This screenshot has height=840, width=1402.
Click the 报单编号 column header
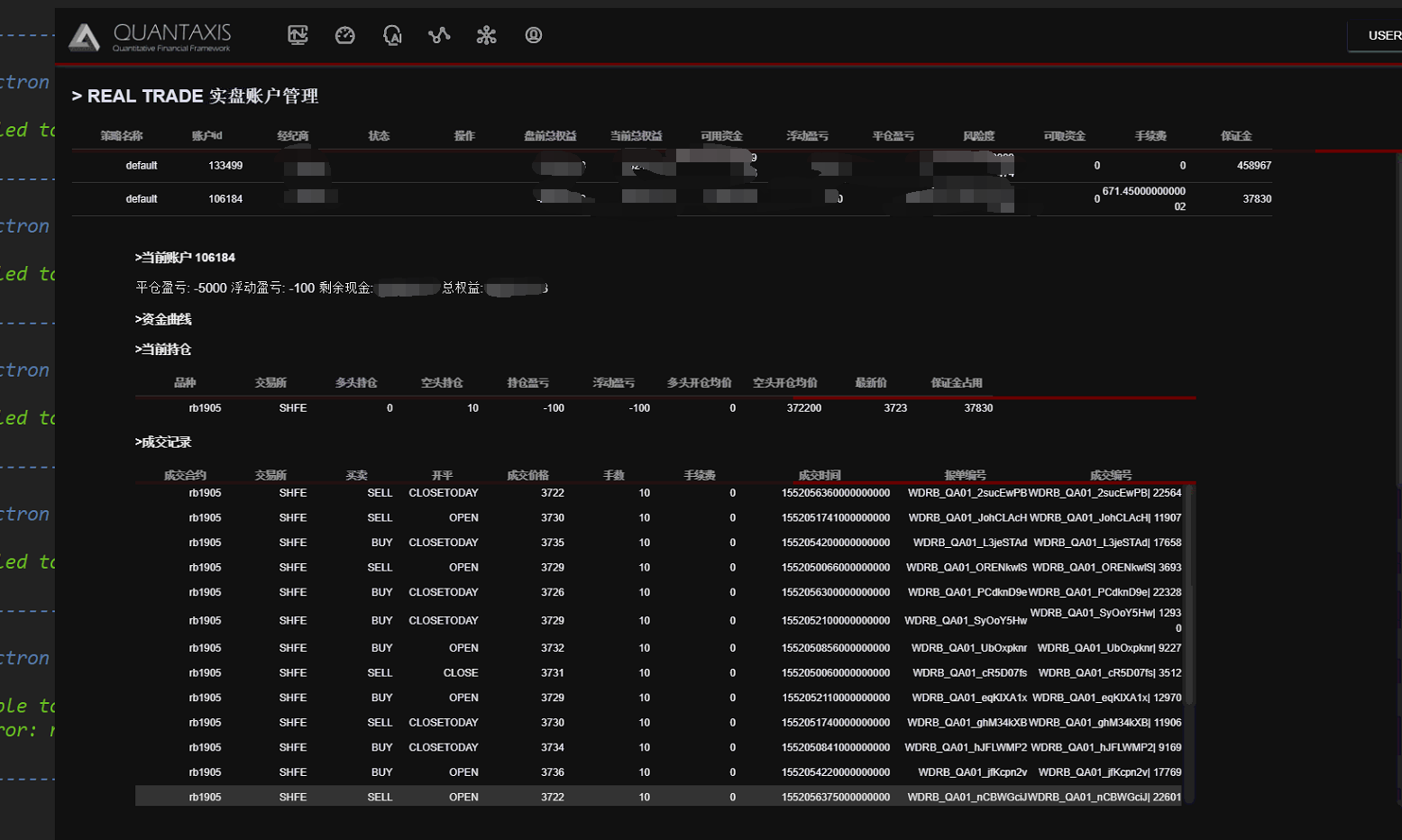(965, 475)
